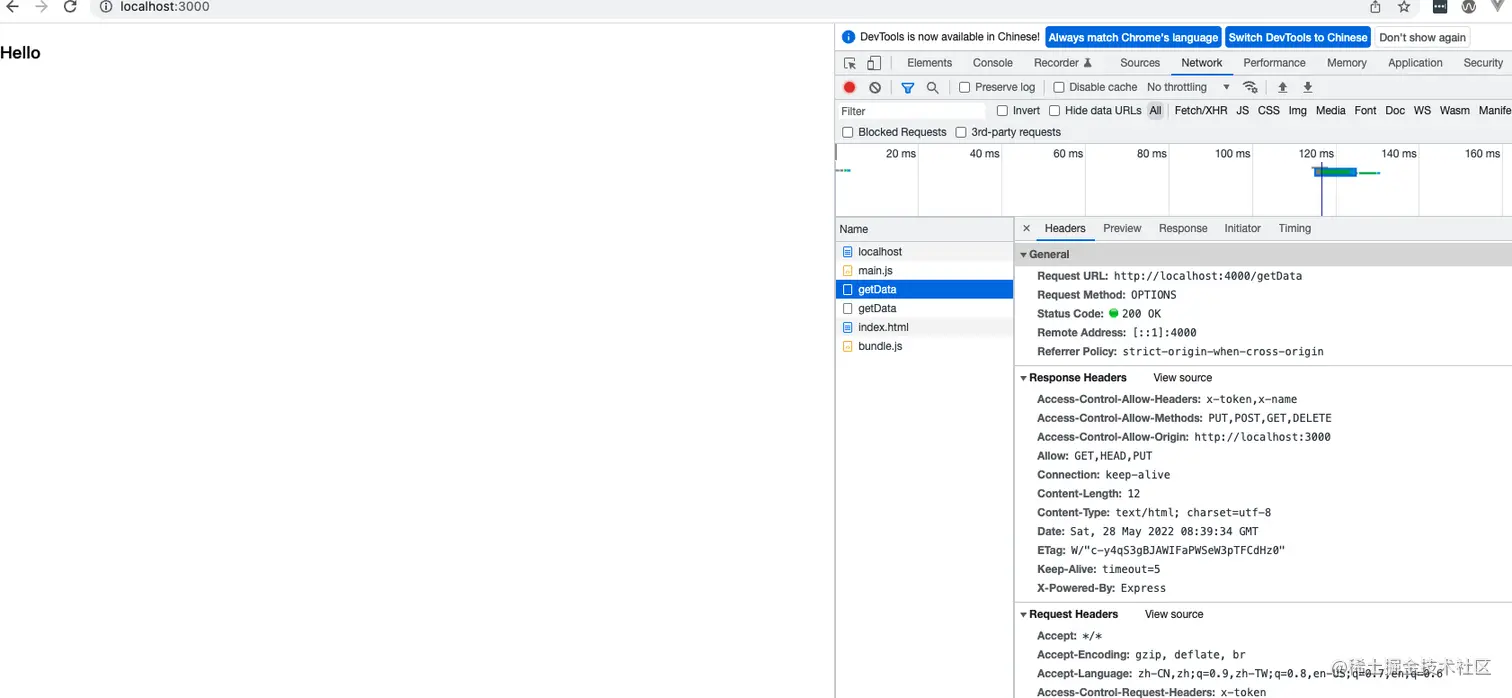Filter requests by Wasm type
This screenshot has height=698, width=1512.
click(x=1454, y=111)
